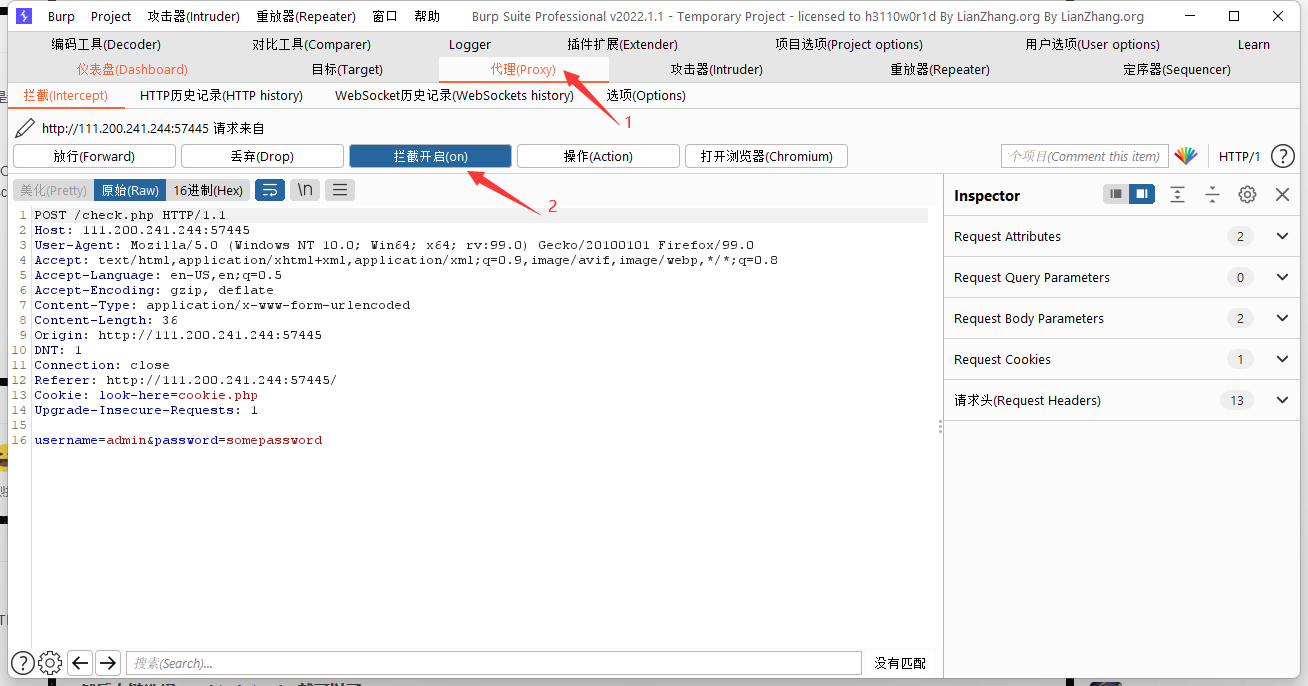This screenshot has height=686, width=1308.
Task: Switch to the Intruder tool tab
Action: 716,69
